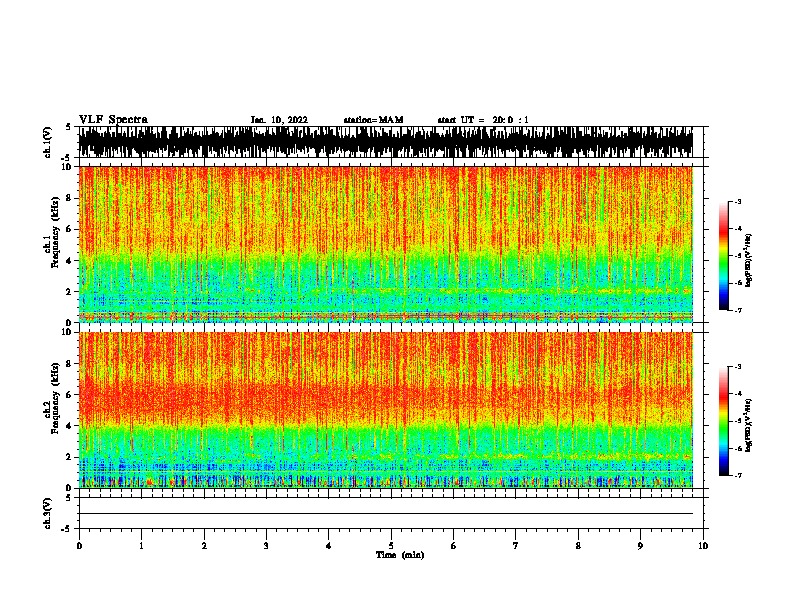Select the date "Jan. 10, 2022" in the header
Viewport: 792px width, 612px height.
point(279,120)
